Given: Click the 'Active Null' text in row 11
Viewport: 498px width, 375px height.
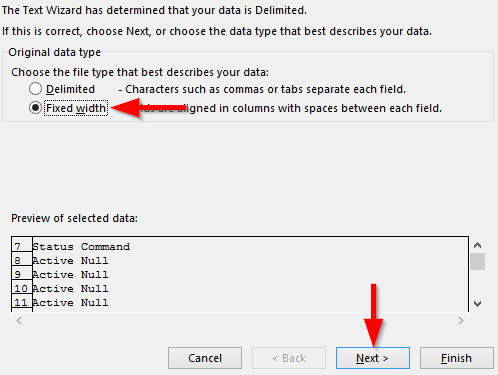Looking at the screenshot, I should [70, 303].
